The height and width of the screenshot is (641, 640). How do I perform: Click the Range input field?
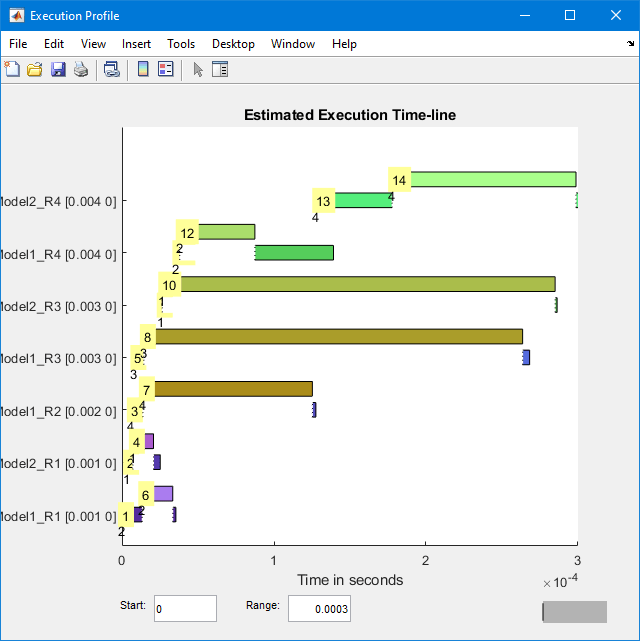coord(319,608)
